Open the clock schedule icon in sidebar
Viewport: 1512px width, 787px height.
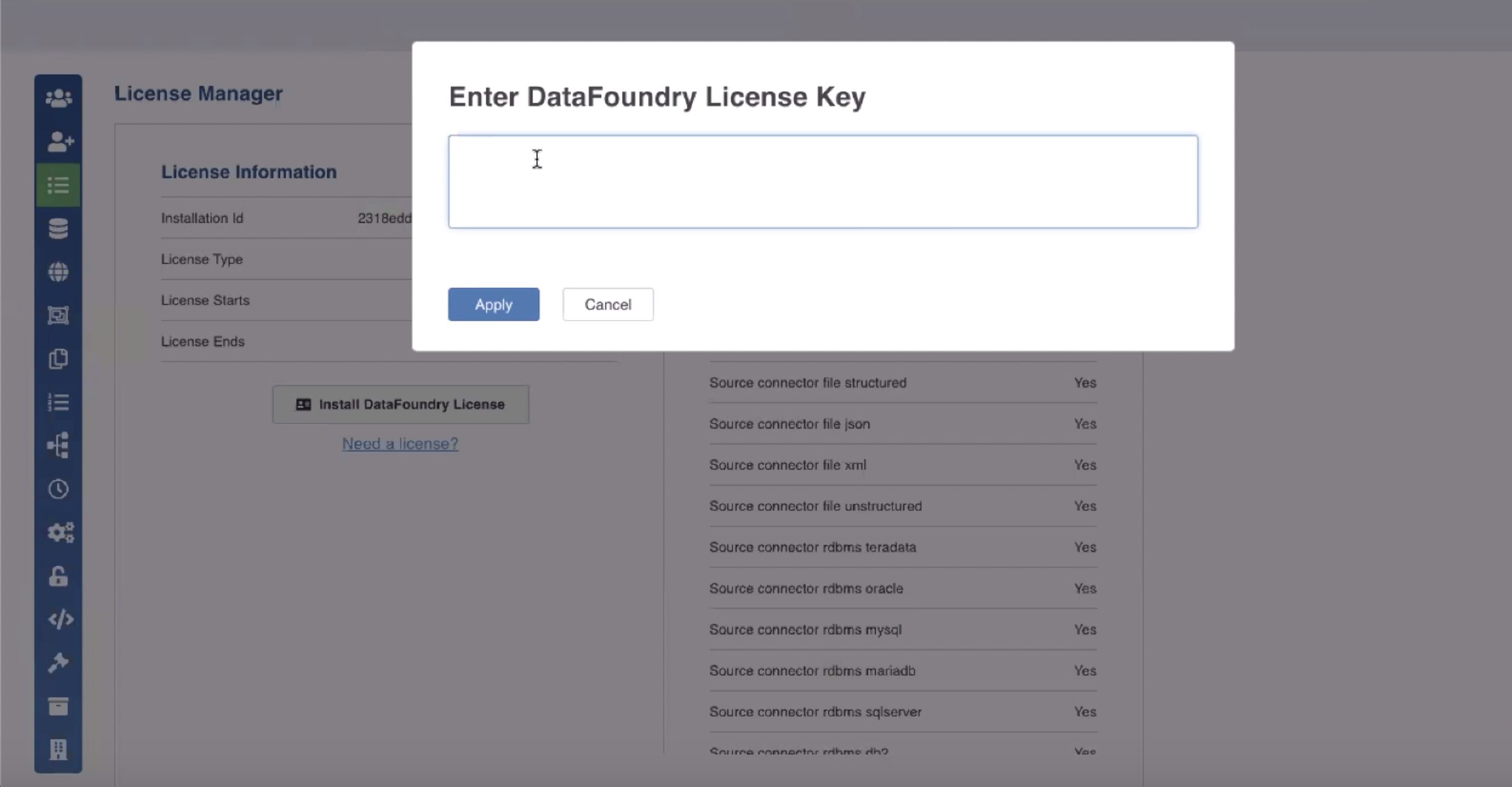point(58,489)
